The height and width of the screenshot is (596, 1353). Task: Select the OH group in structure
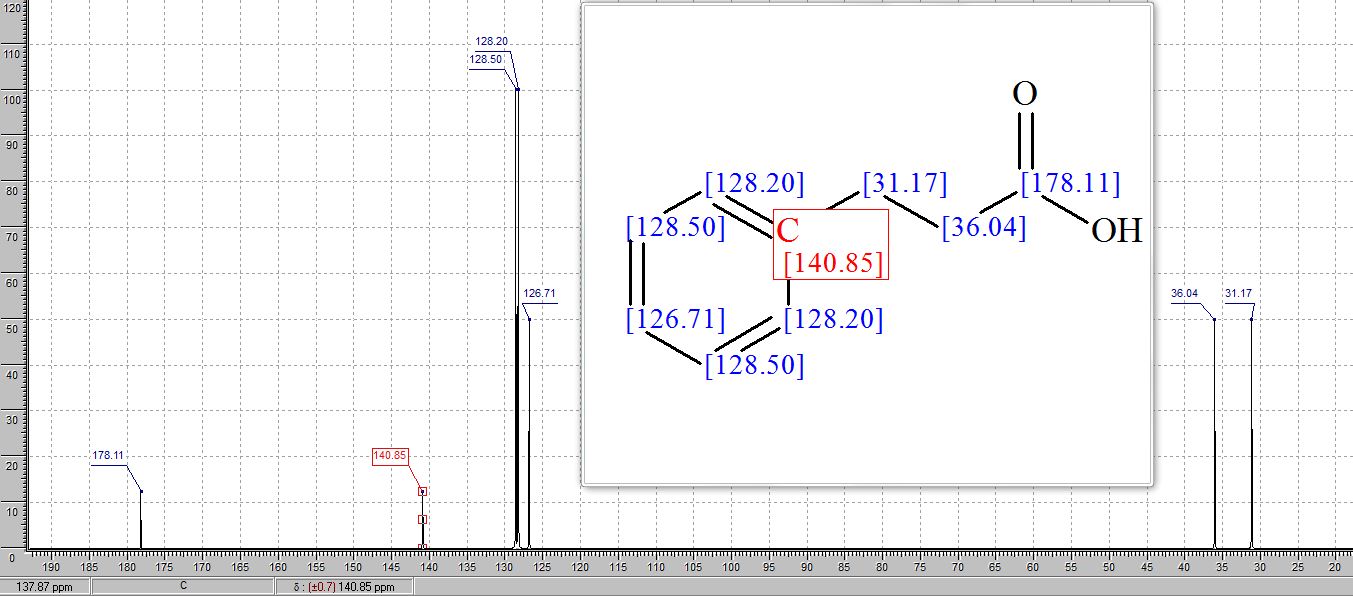coord(1116,231)
